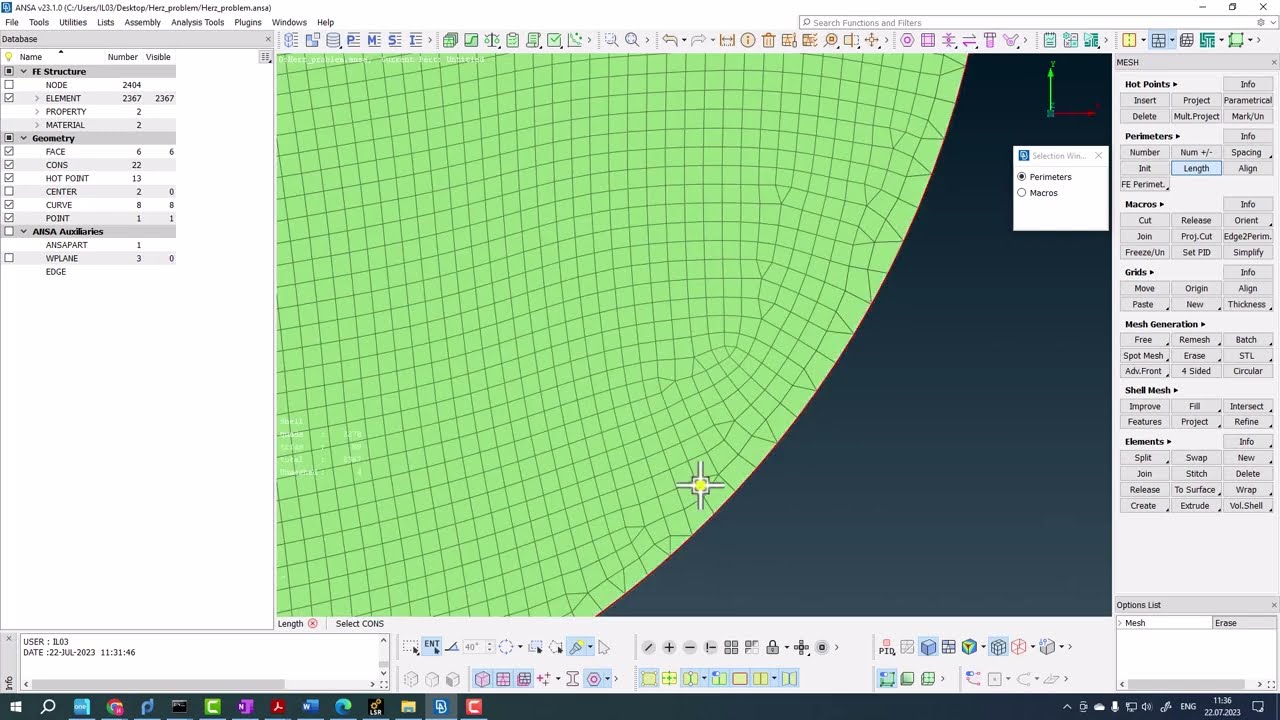Viewport: 1280px width, 720px height.
Task: Toggle CONS visibility checkbox
Action: point(9,165)
